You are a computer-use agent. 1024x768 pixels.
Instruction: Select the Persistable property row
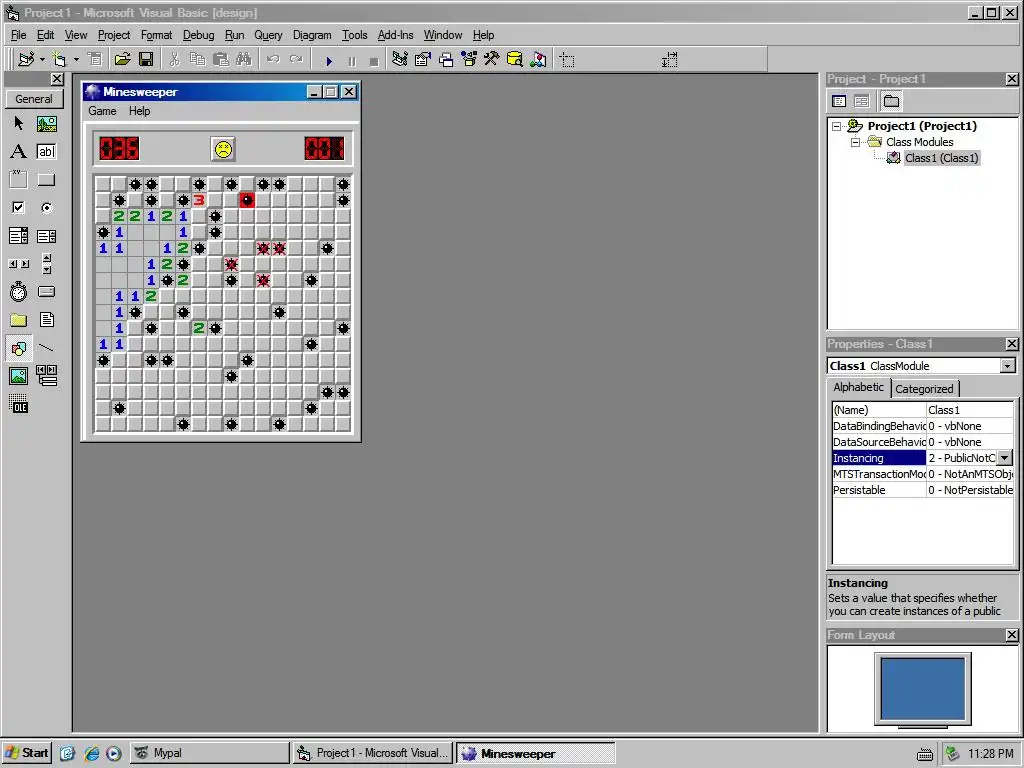[x=923, y=490]
